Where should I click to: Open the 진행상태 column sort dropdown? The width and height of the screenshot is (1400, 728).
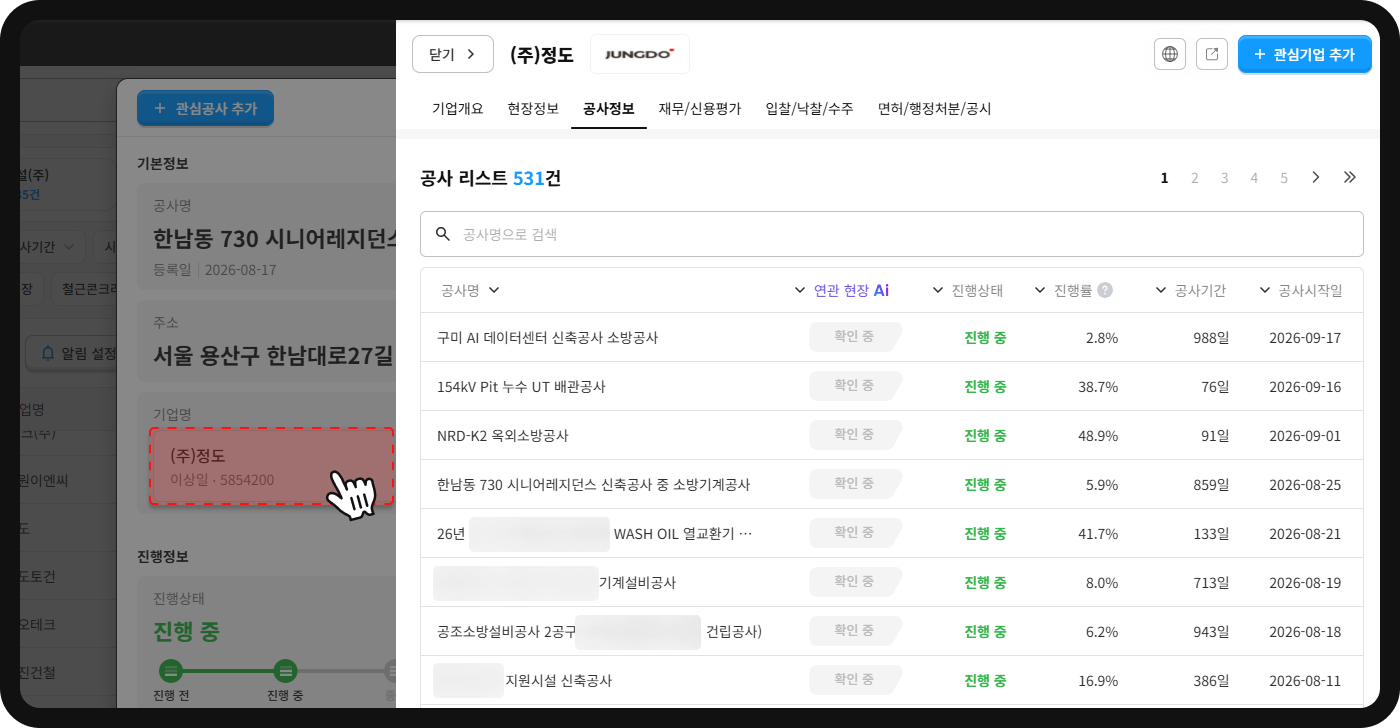point(967,290)
